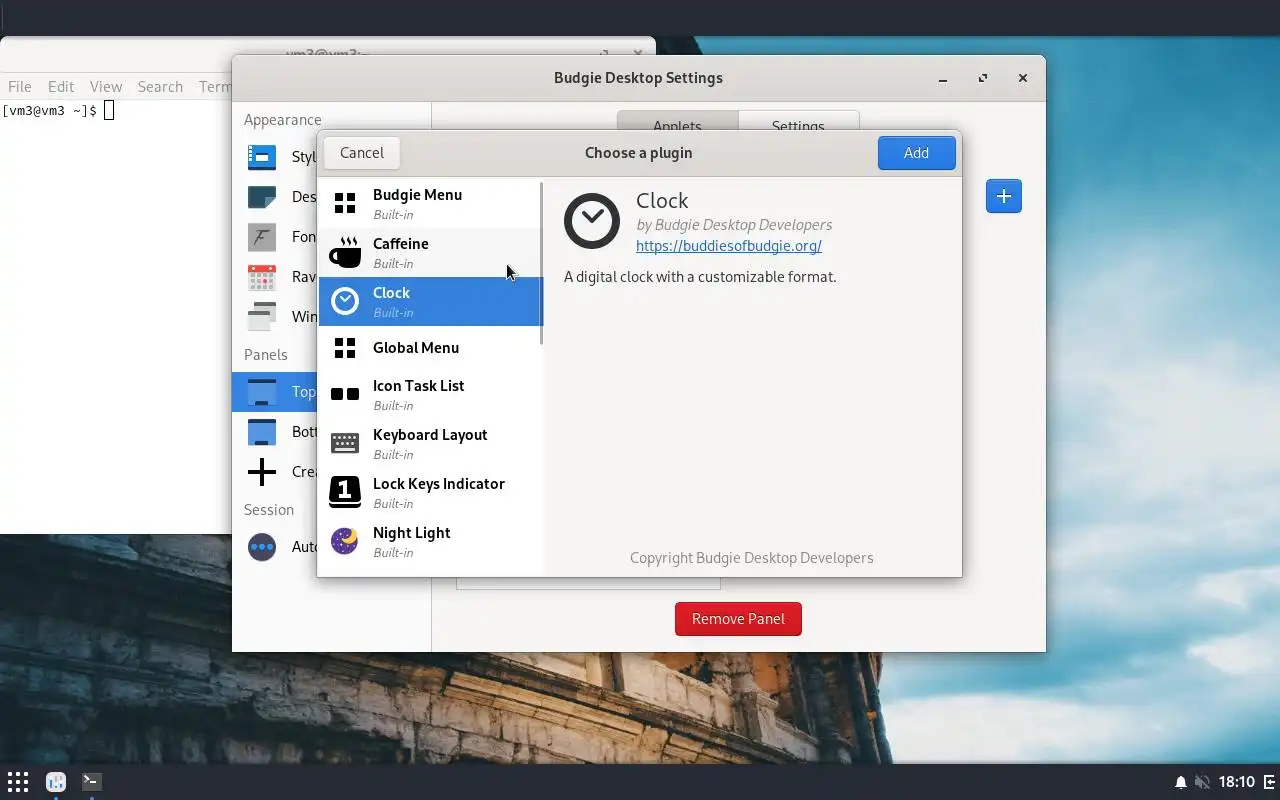The image size is (1280, 800).
Task: Pick the Global Menu grid icon
Action: click(345, 348)
